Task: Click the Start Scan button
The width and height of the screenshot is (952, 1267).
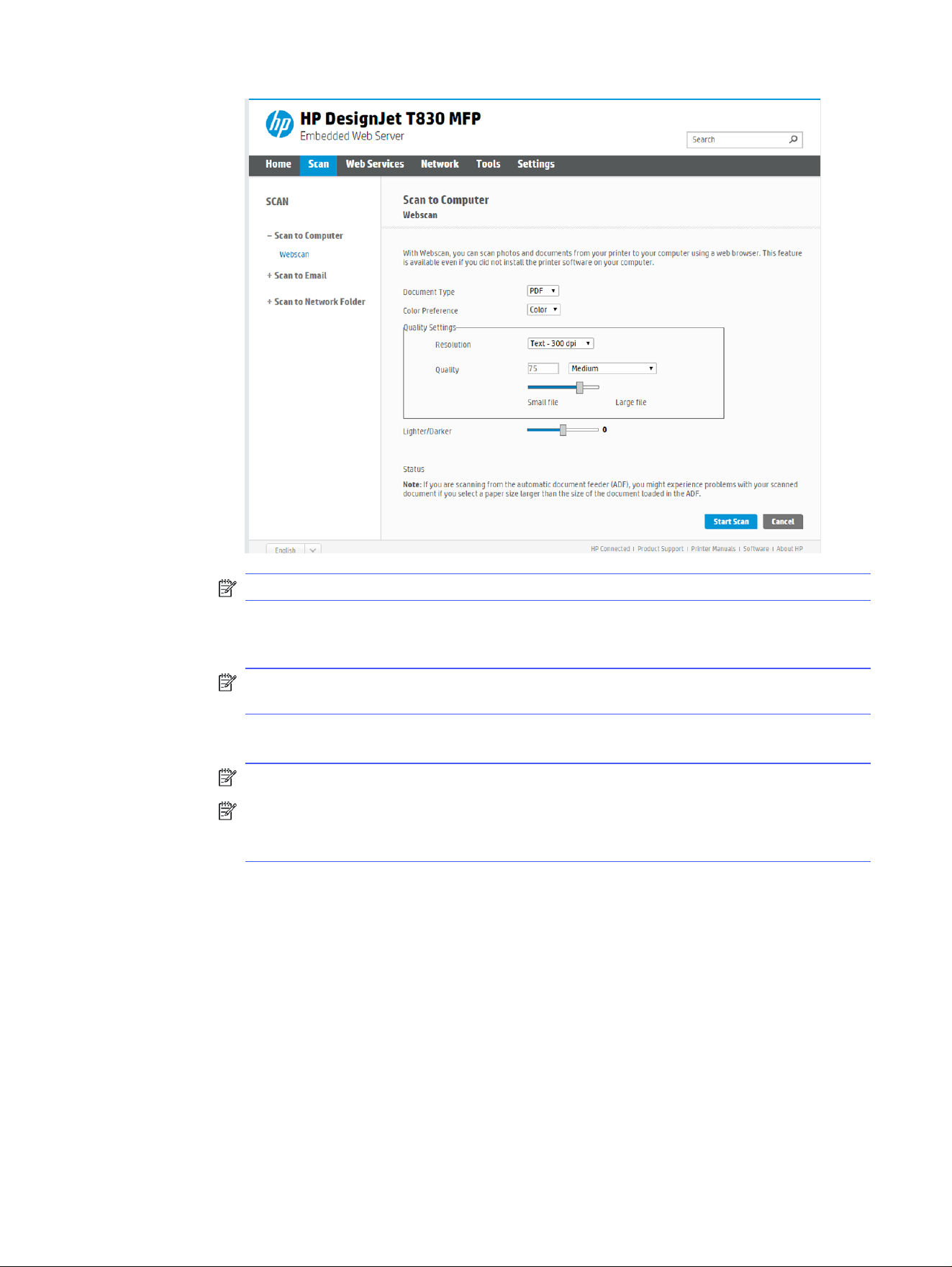Action: (x=730, y=522)
